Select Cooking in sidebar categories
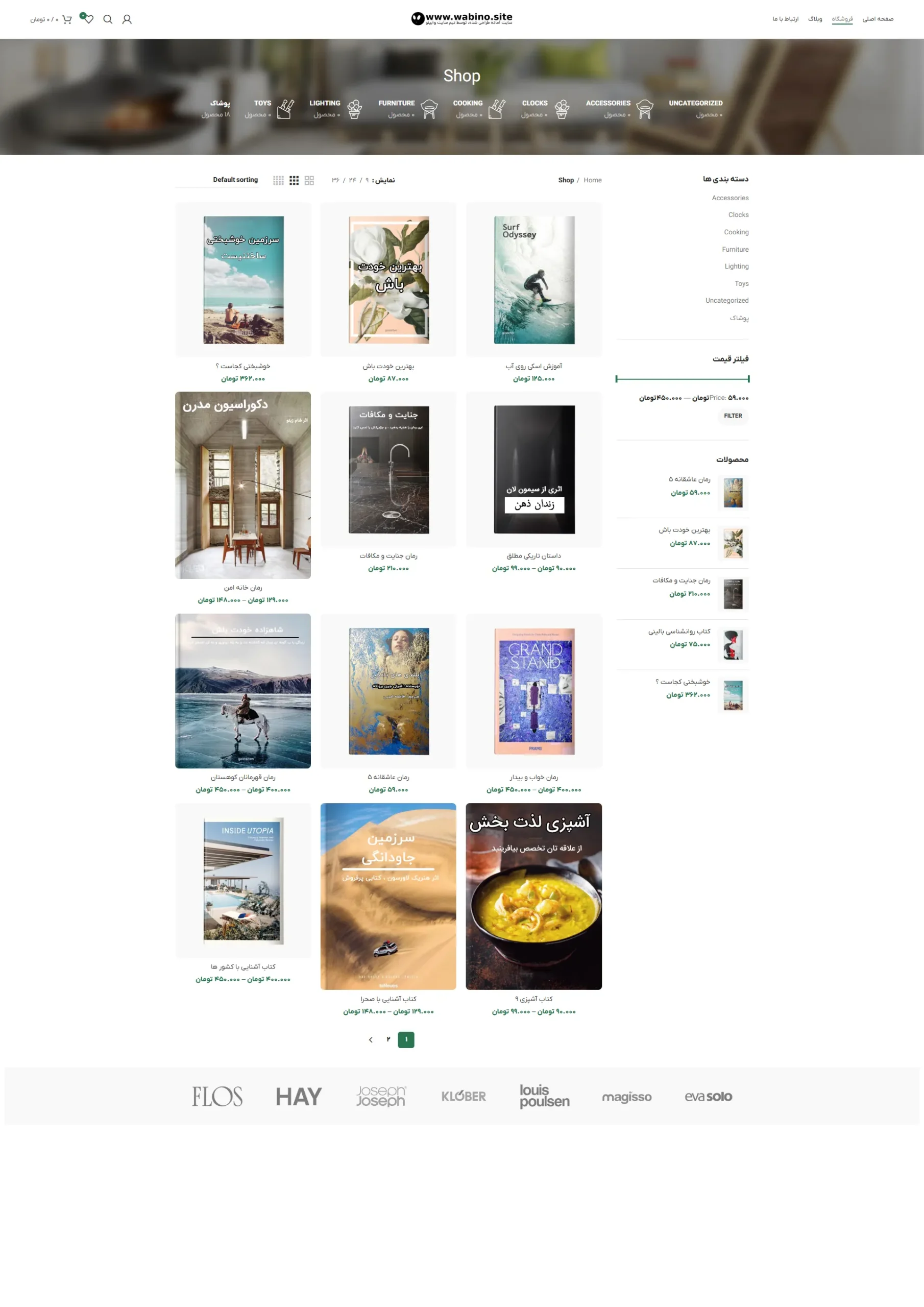 pyautogui.click(x=736, y=232)
